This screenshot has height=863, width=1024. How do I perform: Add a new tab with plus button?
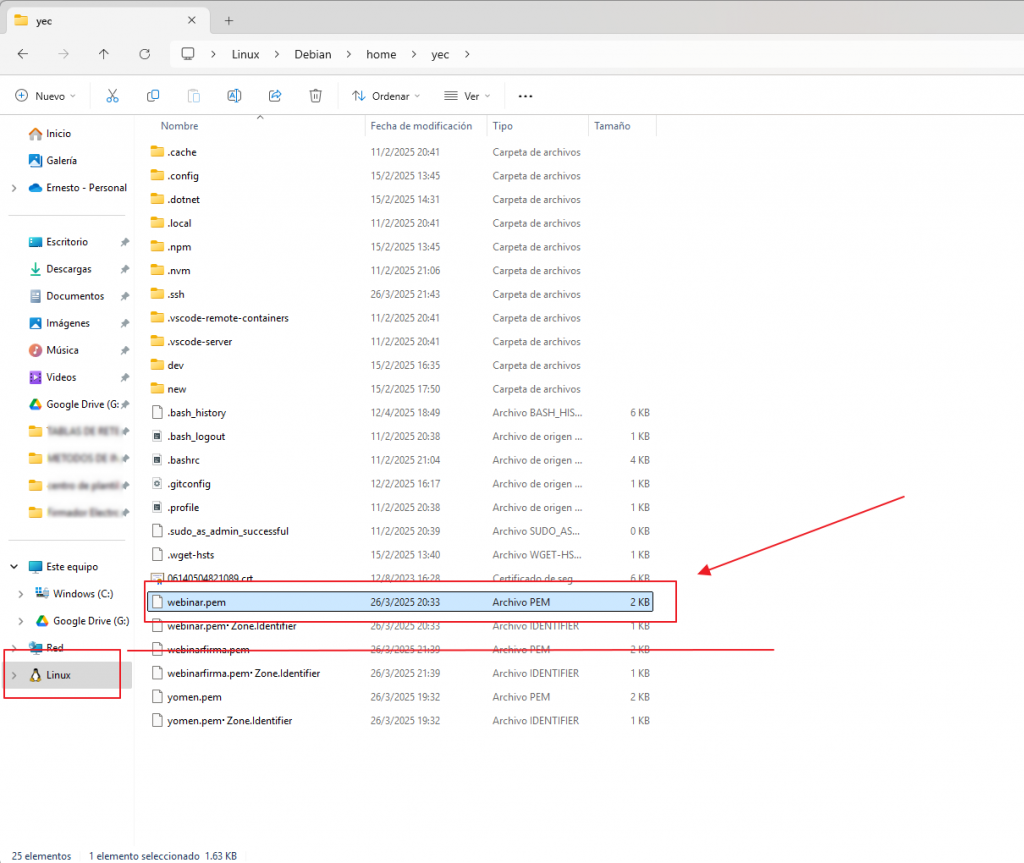pos(229,21)
